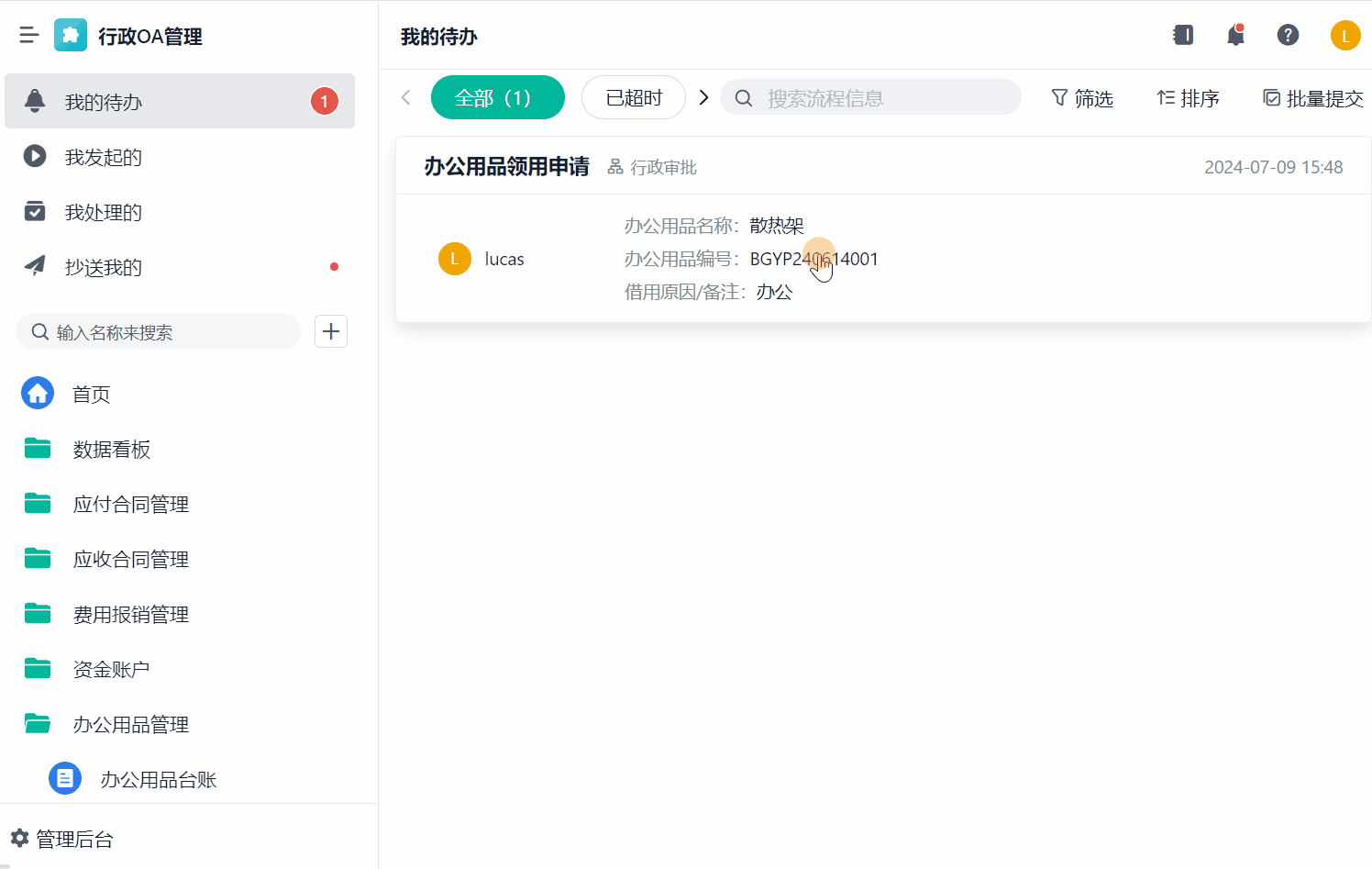Switch to the 已超时 tab

tap(634, 98)
